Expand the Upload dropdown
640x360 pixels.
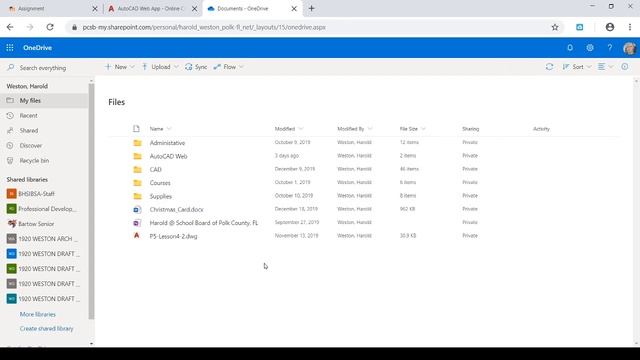[x=176, y=67]
